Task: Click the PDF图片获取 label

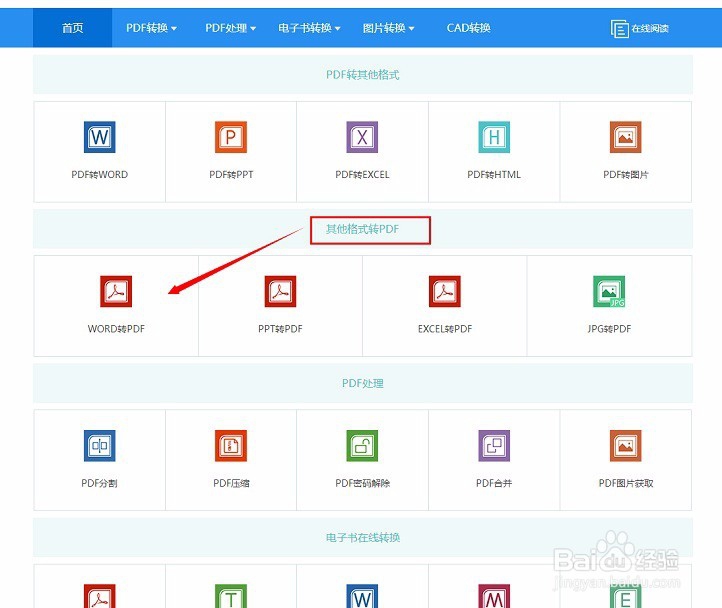Action: click(x=625, y=483)
